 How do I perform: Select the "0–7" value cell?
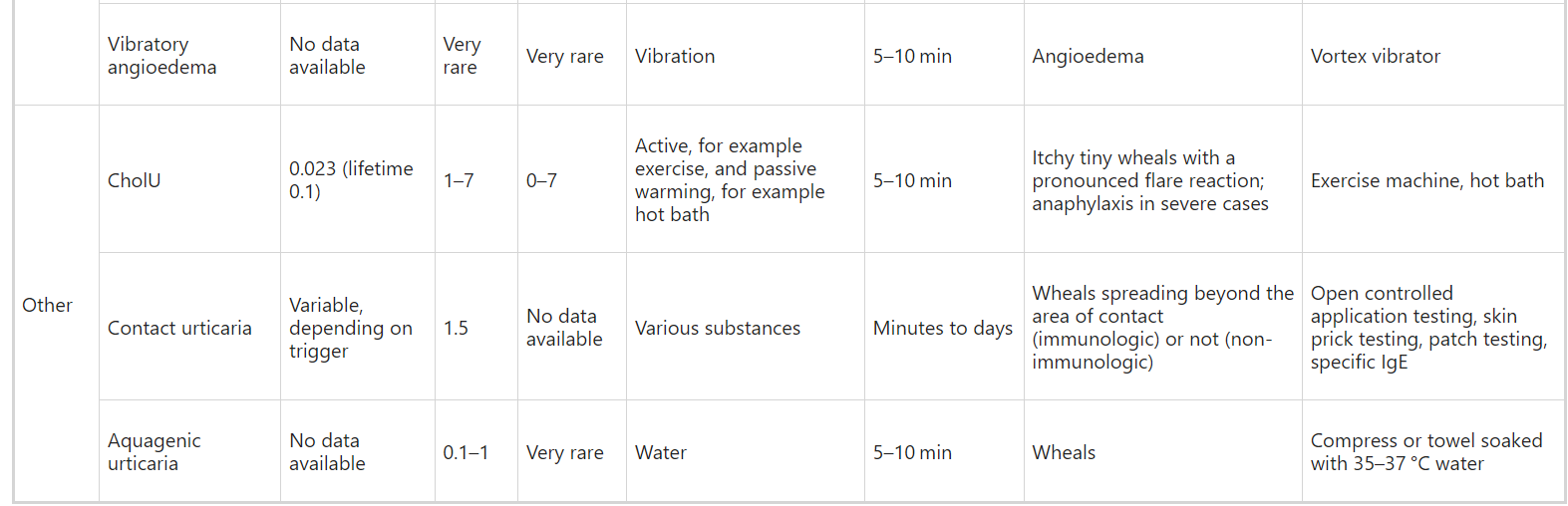coord(541,180)
